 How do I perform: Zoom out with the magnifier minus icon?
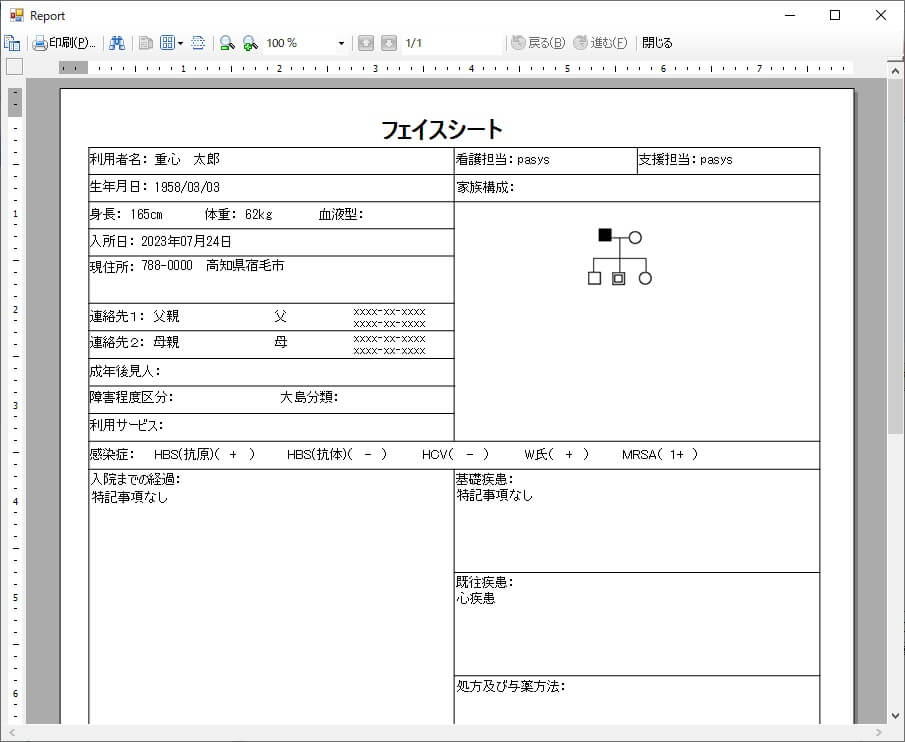[227, 43]
